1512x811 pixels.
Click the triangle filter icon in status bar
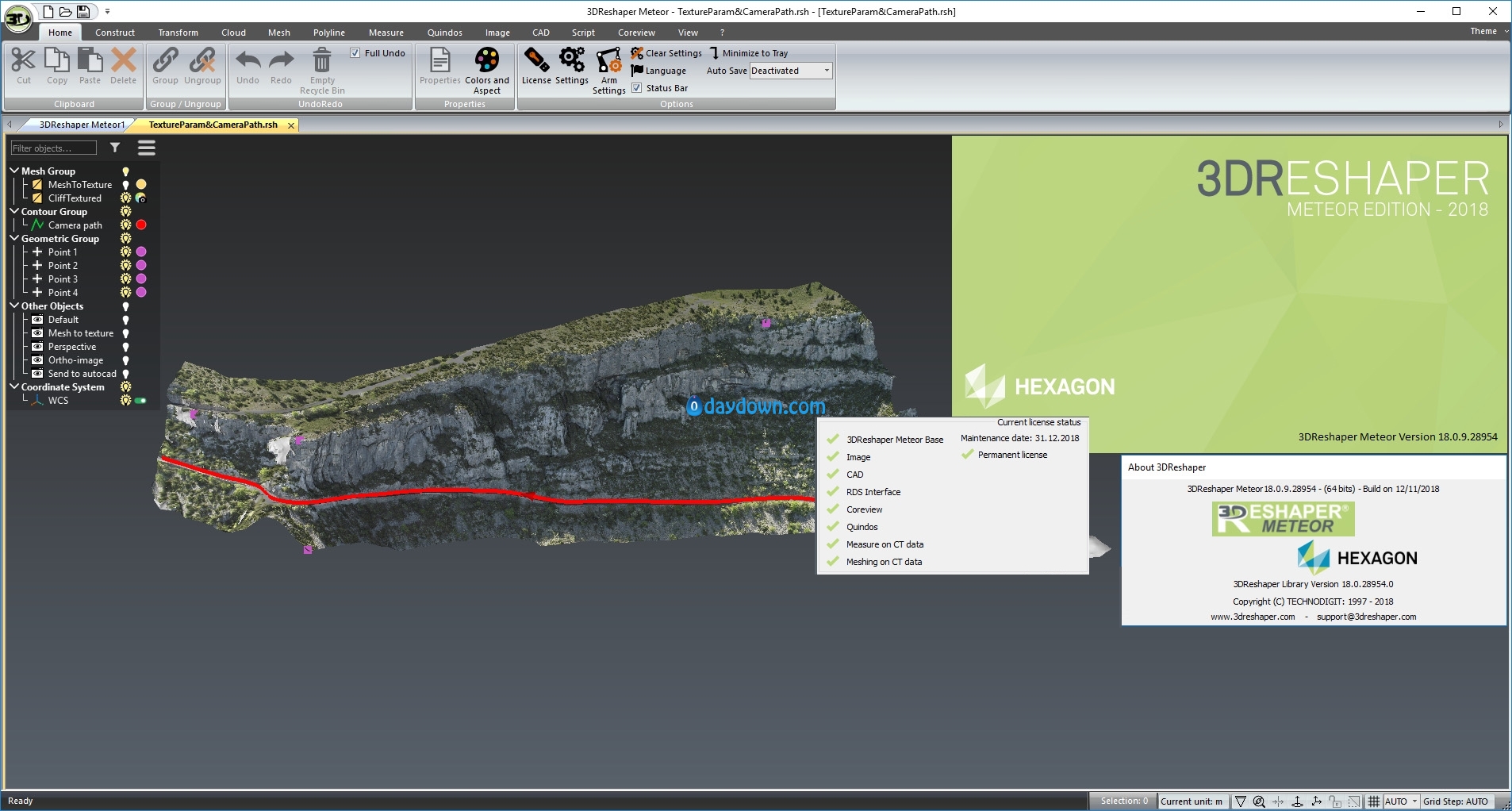tap(1241, 801)
